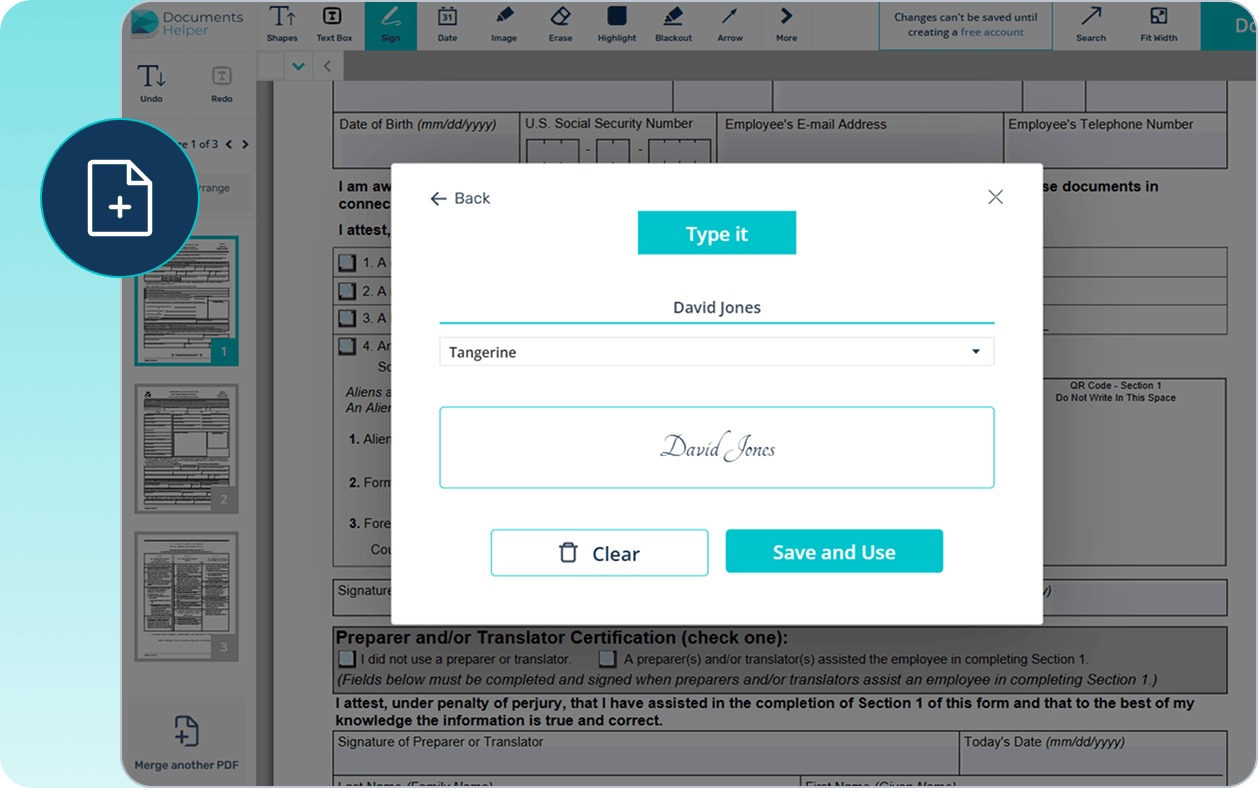Image resolution: width=1258 pixels, height=788 pixels.
Task: Clear the typed signature
Action: pyautogui.click(x=599, y=553)
